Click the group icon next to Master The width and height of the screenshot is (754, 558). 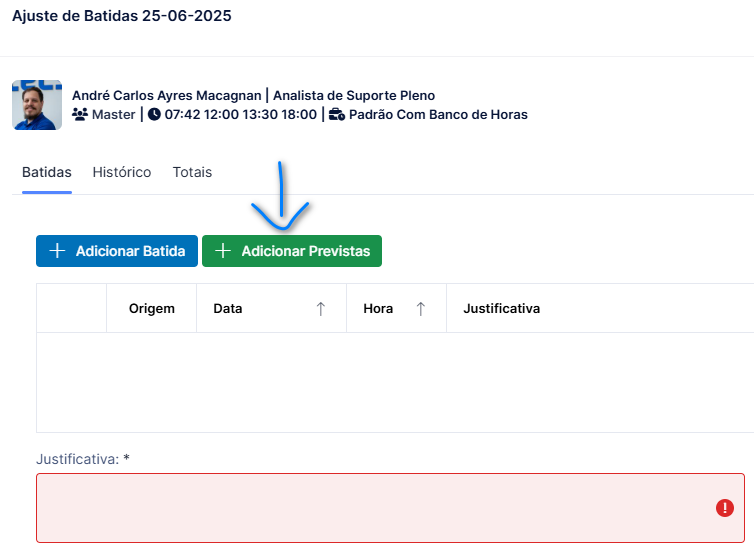coord(80,114)
